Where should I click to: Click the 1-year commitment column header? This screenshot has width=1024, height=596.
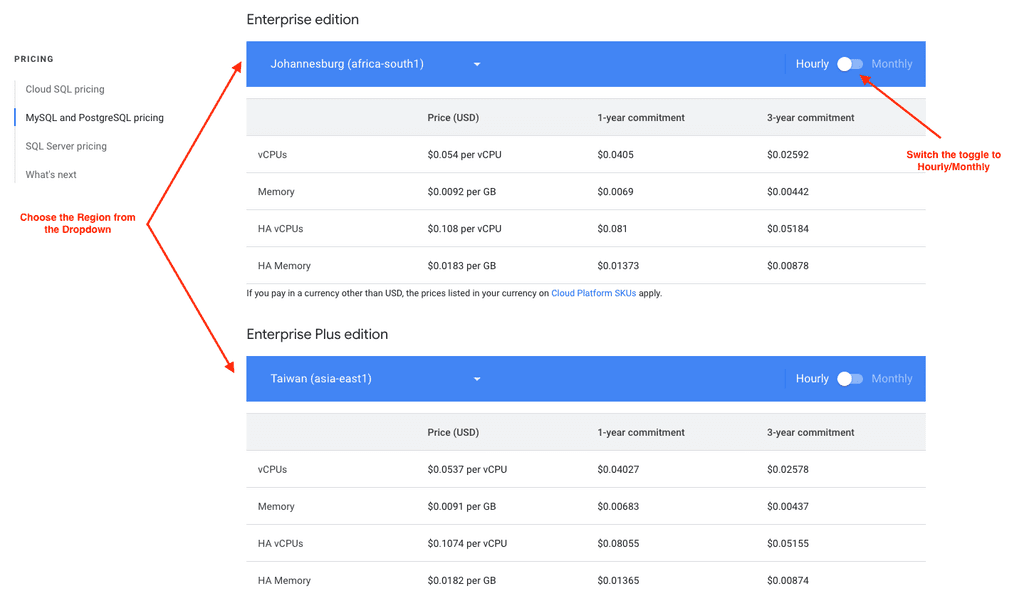click(x=640, y=117)
